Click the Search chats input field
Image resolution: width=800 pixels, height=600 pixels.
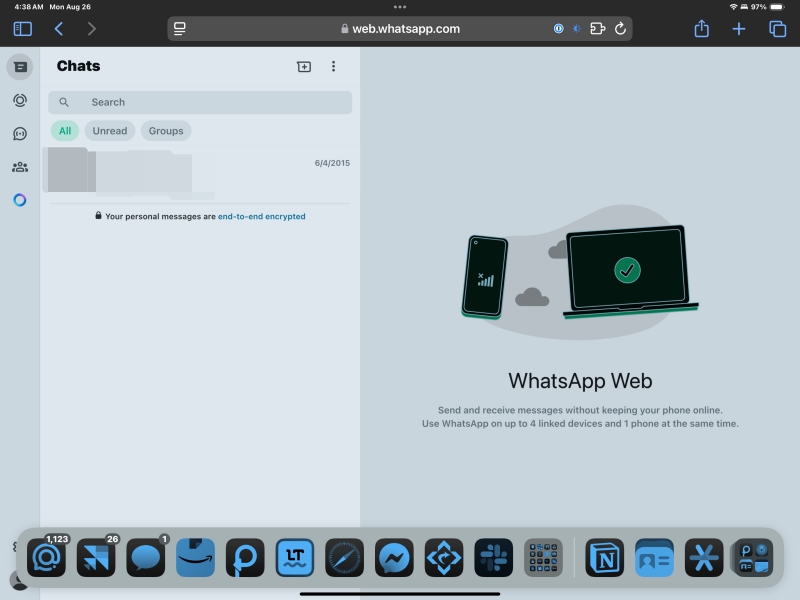tap(199, 102)
